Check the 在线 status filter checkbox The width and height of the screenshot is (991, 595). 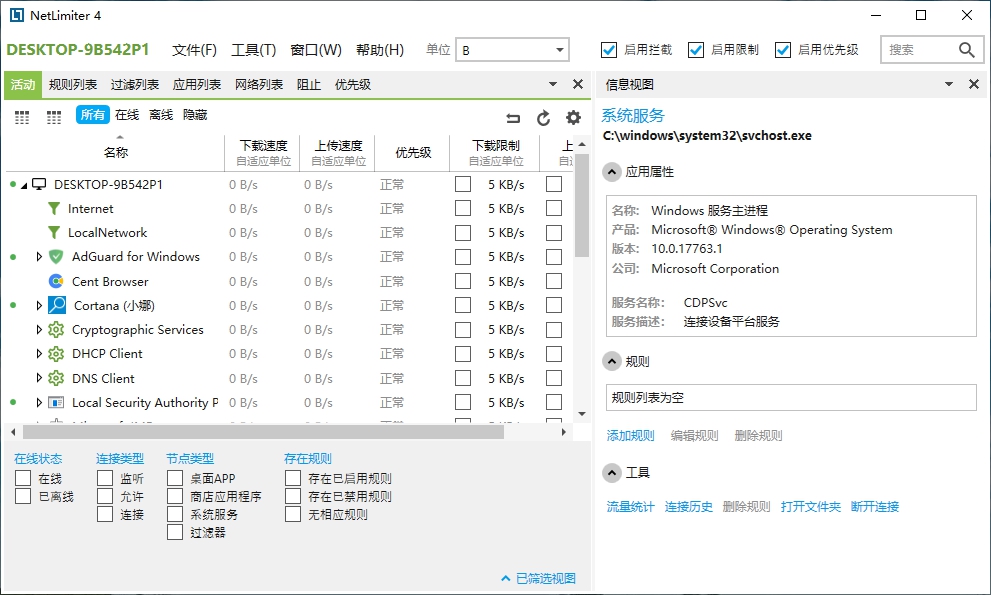click(23, 478)
